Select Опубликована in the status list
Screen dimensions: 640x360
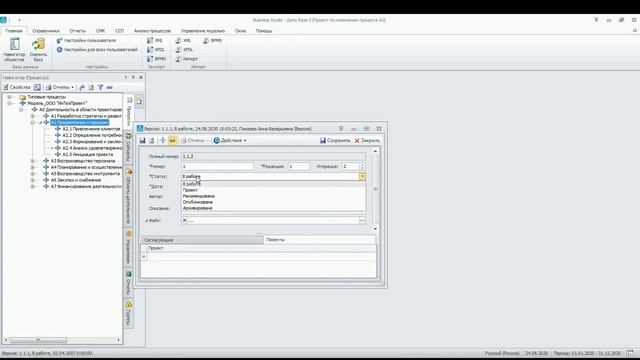[x=273, y=202]
